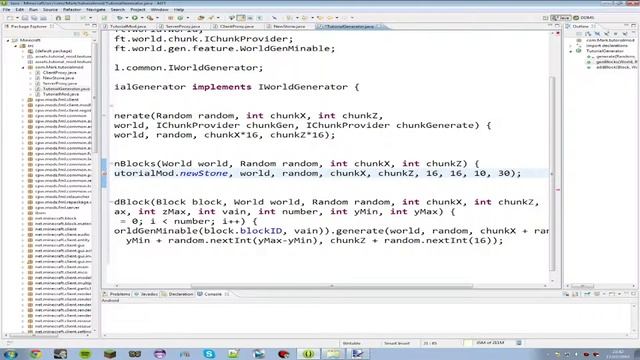This screenshot has width=640, height=360.
Task: Switch to the ClientProxy.java editor tab
Action: (237, 26)
